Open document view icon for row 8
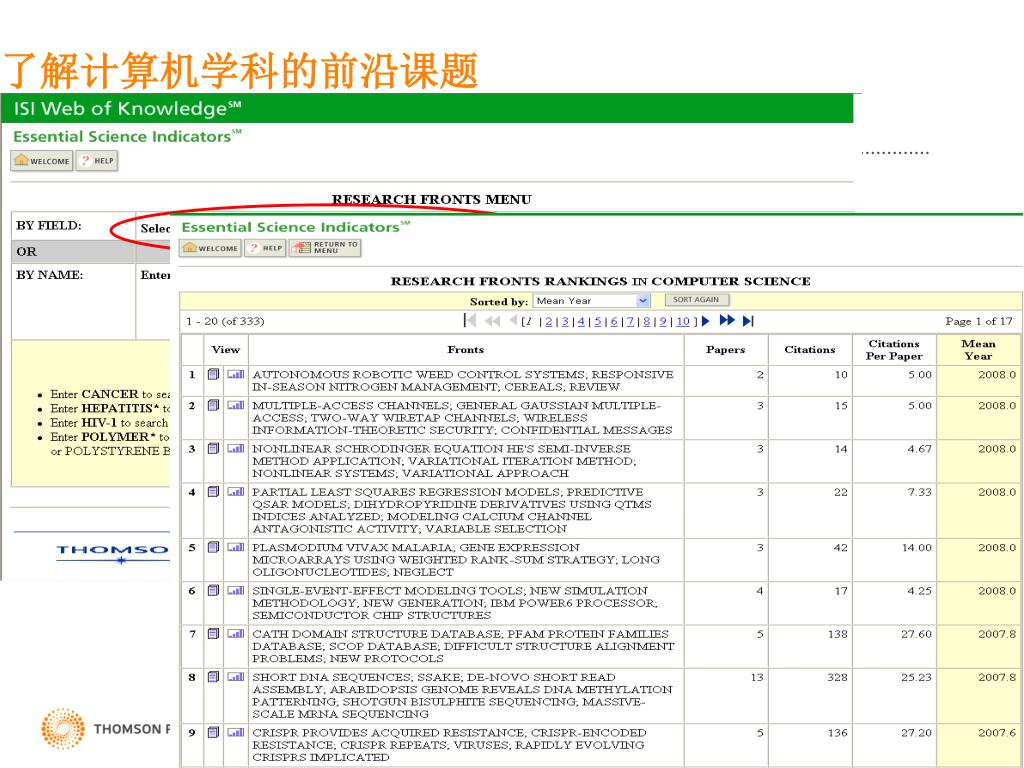The width and height of the screenshot is (1024, 768). [x=214, y=677]
